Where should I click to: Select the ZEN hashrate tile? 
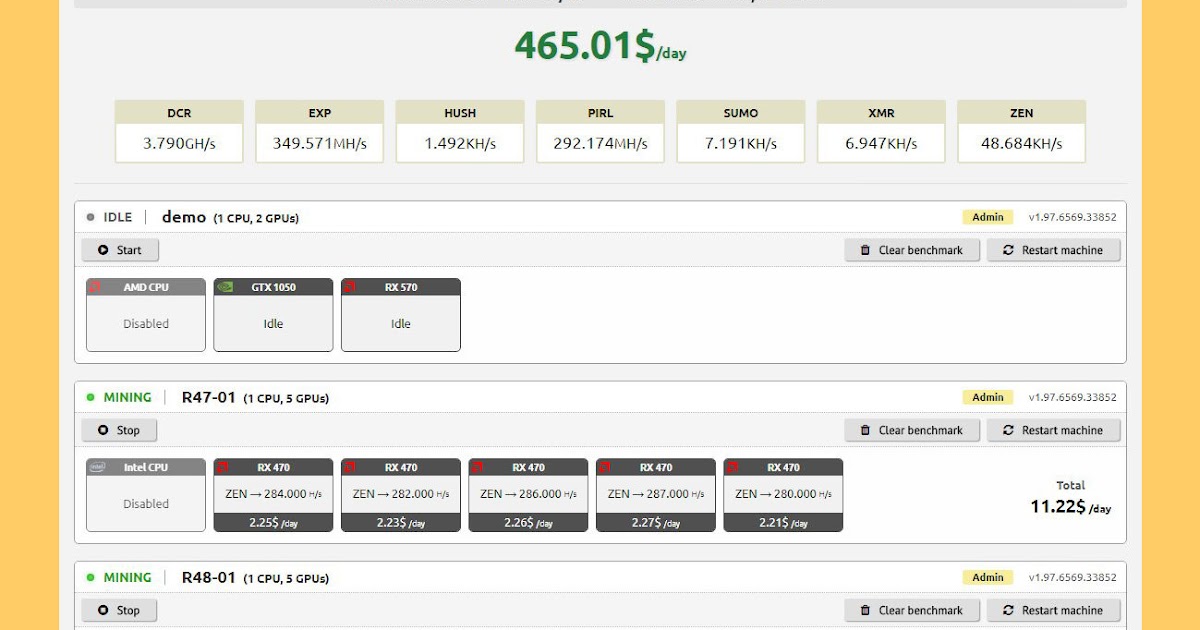tap(1021, 131)
